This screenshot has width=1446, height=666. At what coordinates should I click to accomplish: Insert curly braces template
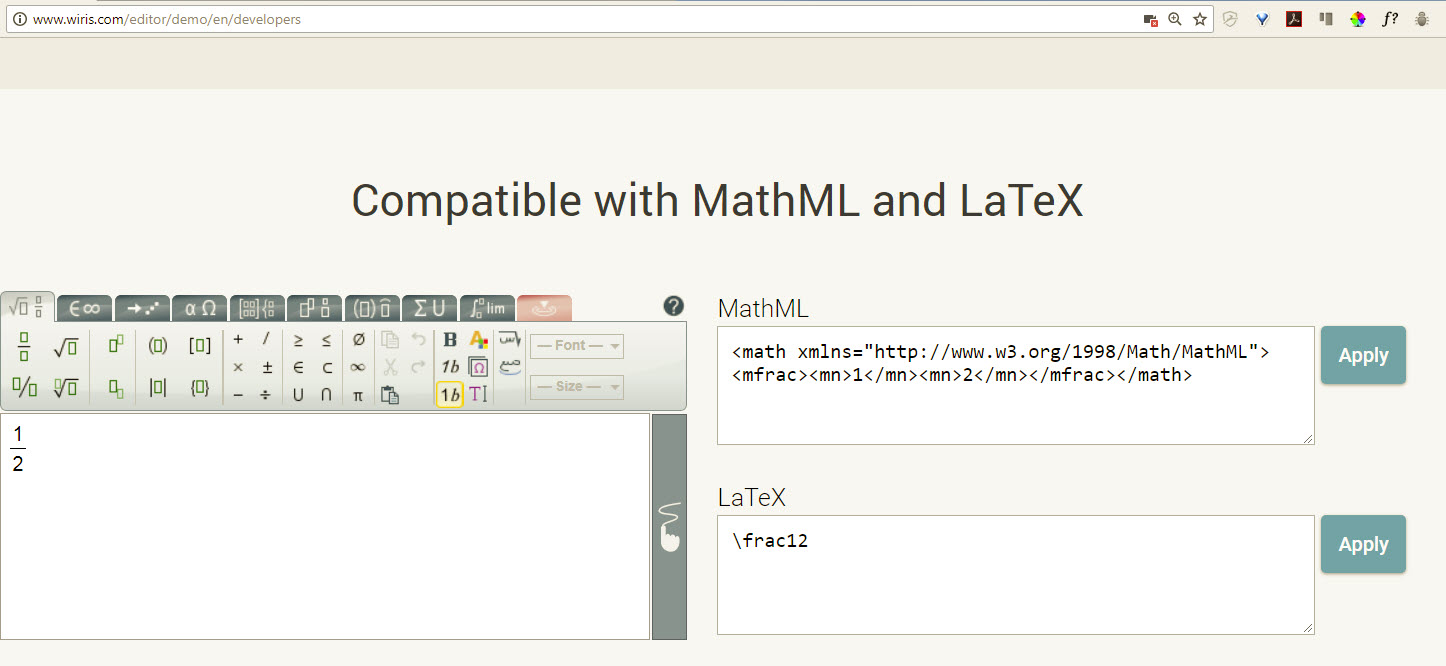tap(200, 388)
